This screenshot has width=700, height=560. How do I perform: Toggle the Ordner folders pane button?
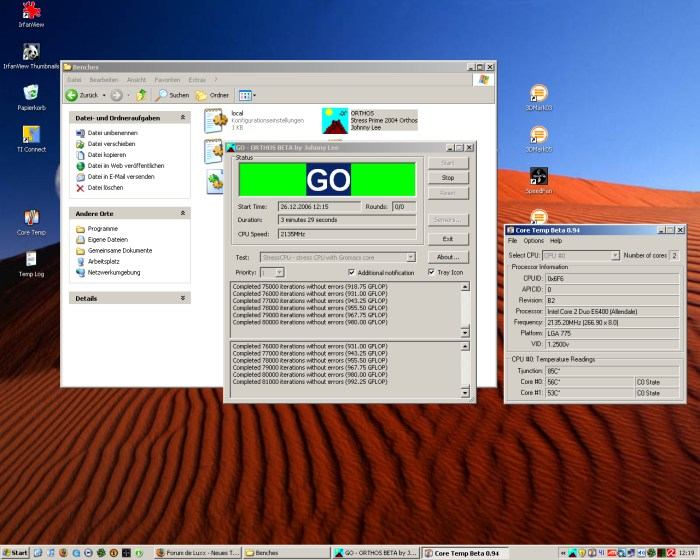coord(212,95)
